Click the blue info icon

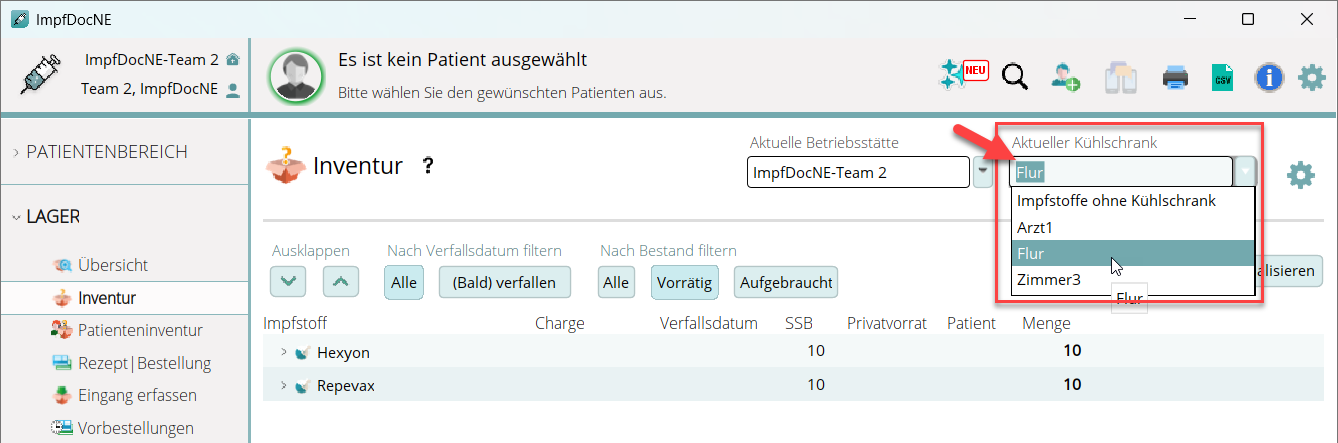pyautogui.click(x=1269, y=77)
